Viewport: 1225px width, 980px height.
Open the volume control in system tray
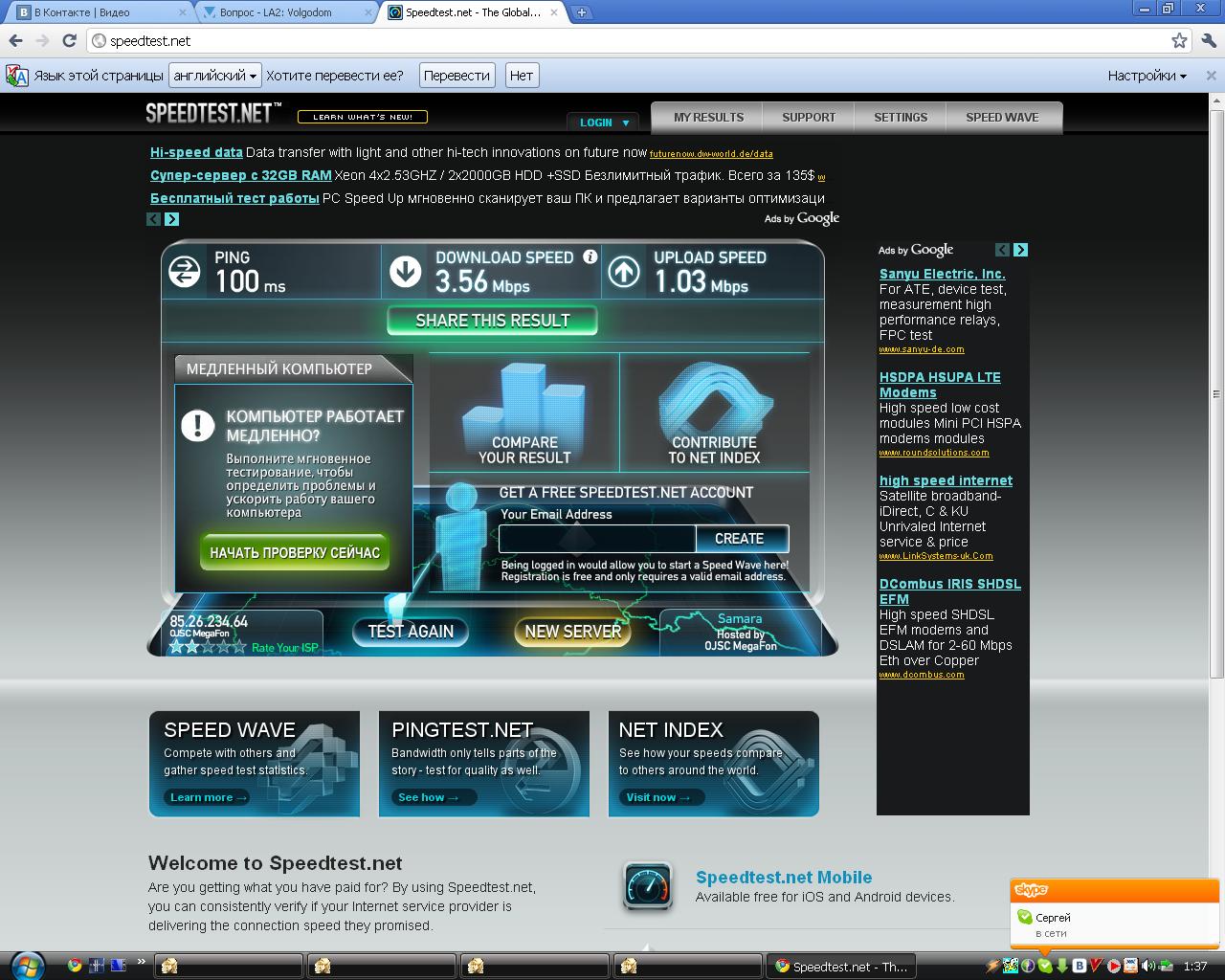click(1148, 966)
